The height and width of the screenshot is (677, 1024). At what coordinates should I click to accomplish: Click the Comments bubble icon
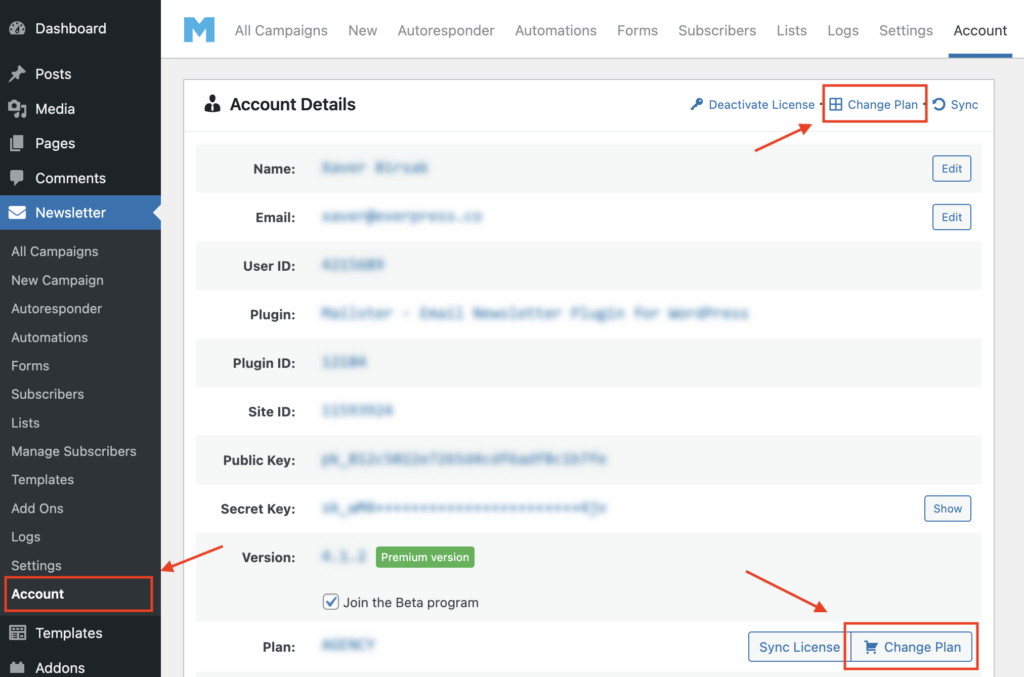(17, 178)
